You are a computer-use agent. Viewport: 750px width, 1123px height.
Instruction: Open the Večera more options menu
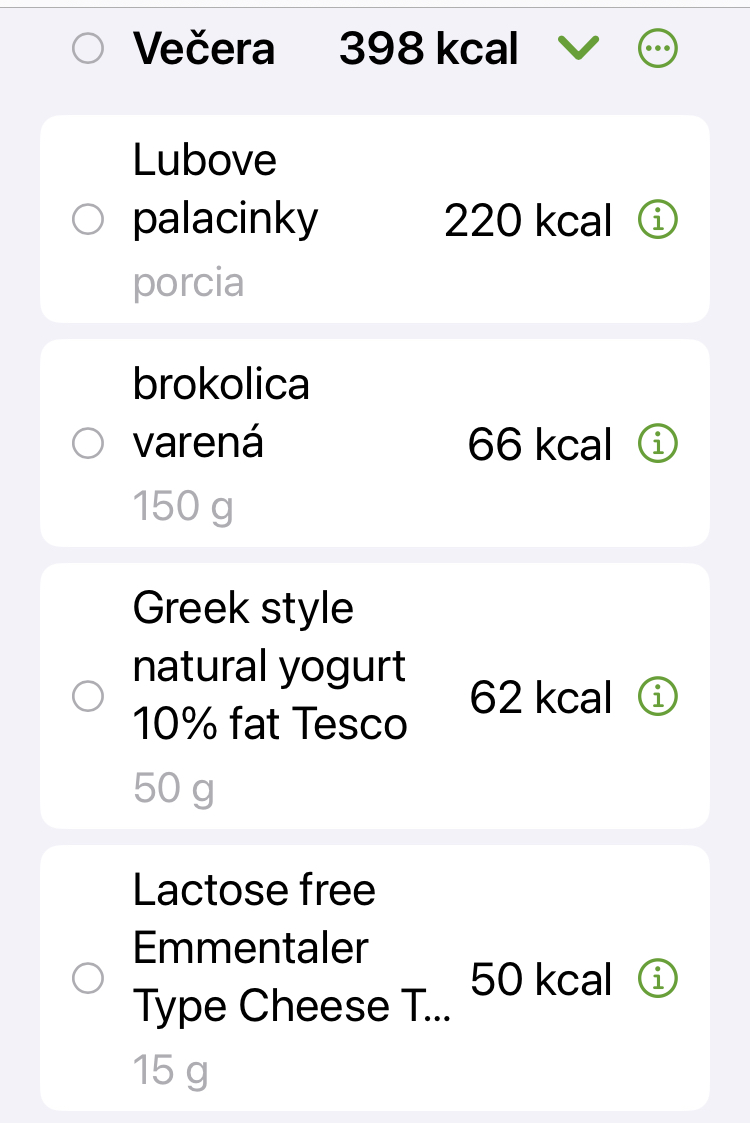point(657,48)
